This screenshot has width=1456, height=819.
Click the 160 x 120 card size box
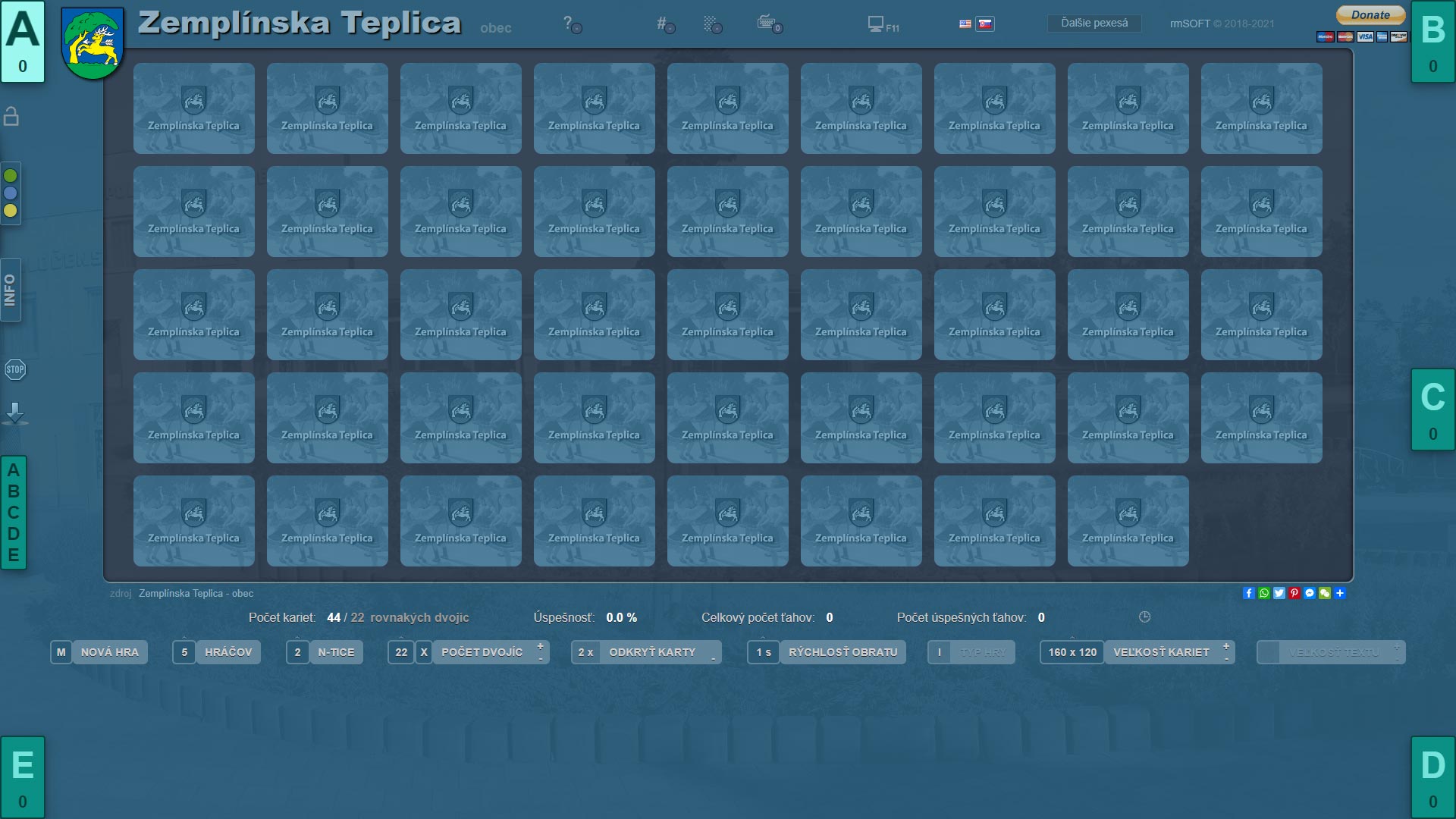[x=1072, y=652]
